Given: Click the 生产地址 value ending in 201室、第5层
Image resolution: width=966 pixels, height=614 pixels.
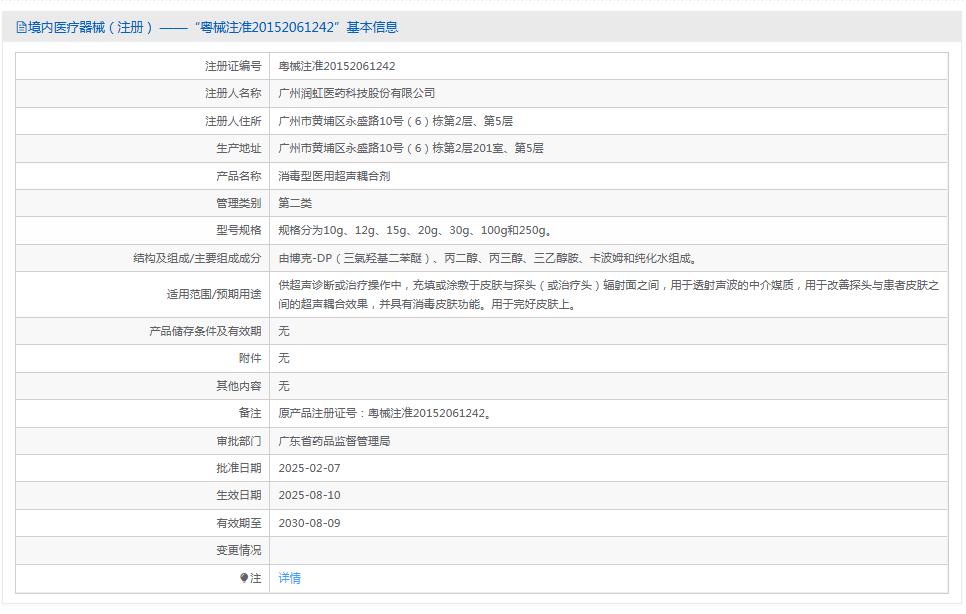Looking at the screenshot, I should (410, 148).
